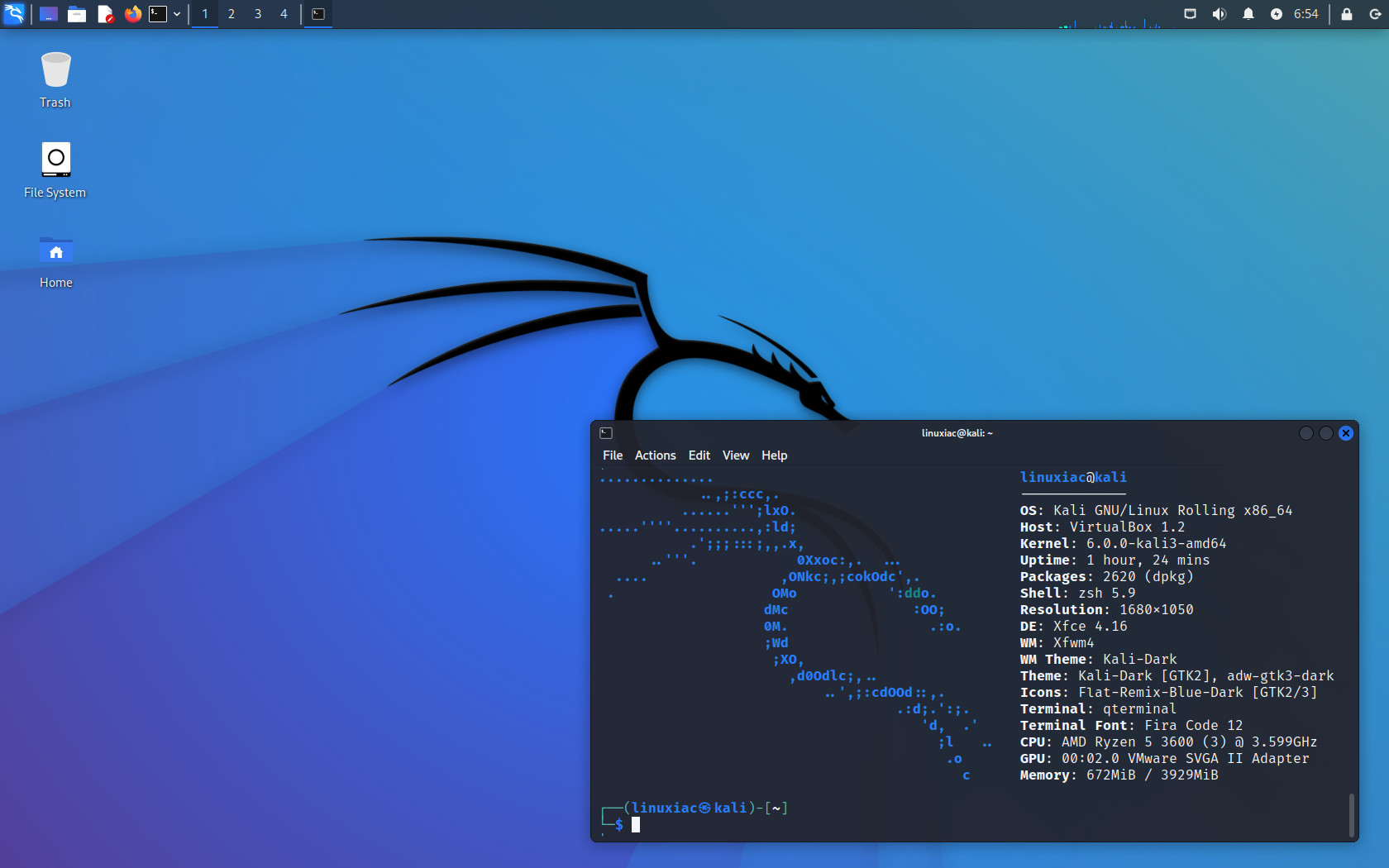Open the file manager from the panel

(77, 14)
